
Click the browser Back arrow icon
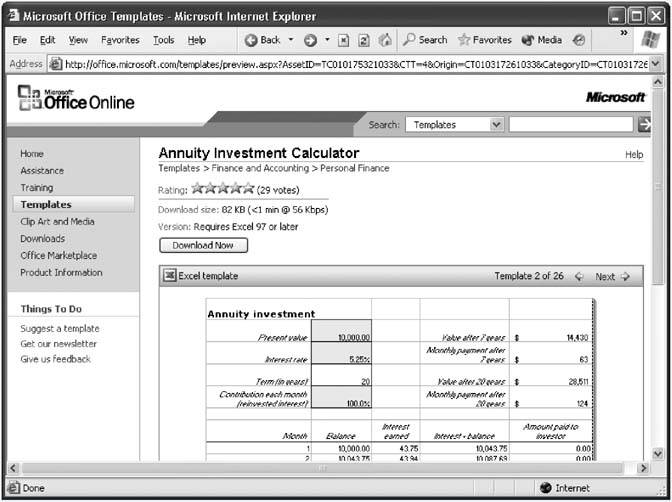click(x=251, y=40)
